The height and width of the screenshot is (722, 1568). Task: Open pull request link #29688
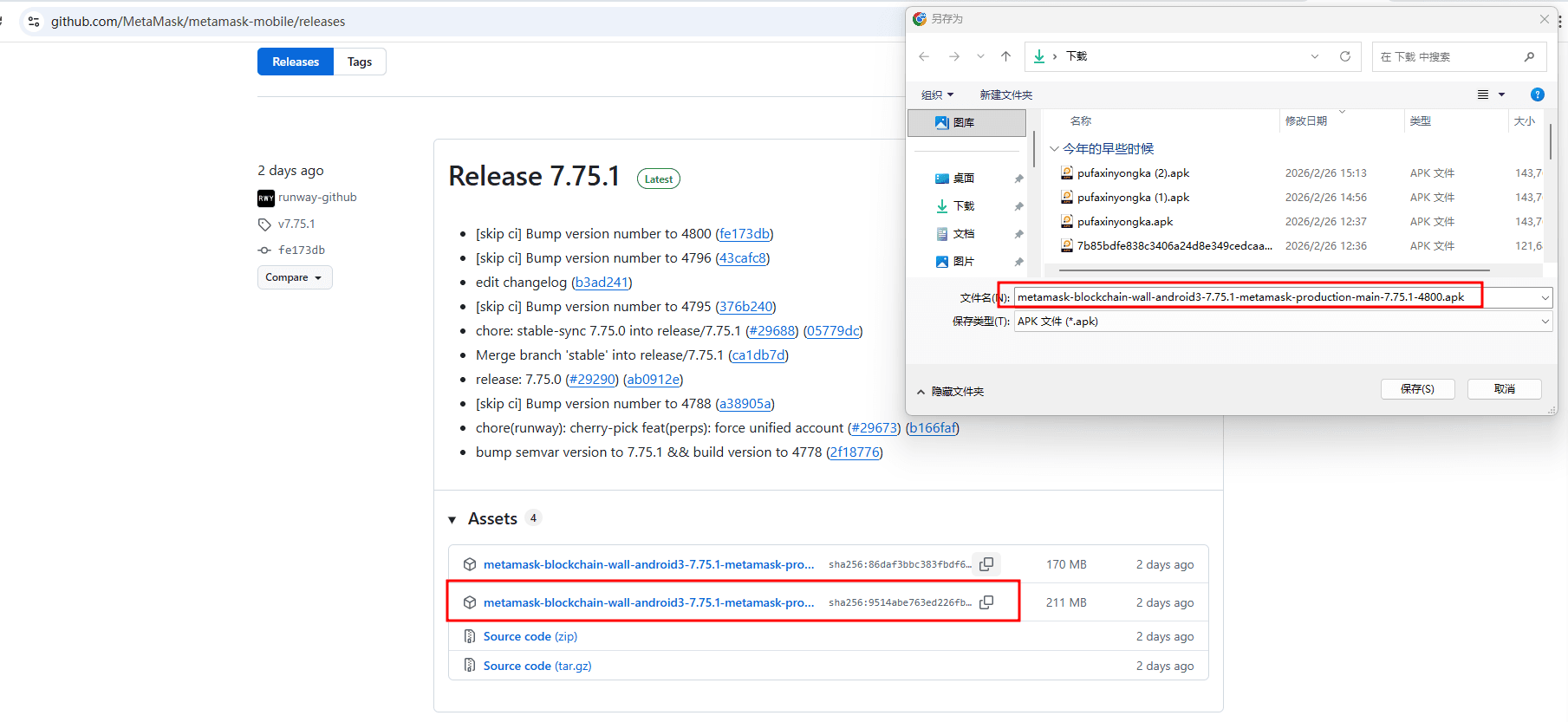(772, 331)
